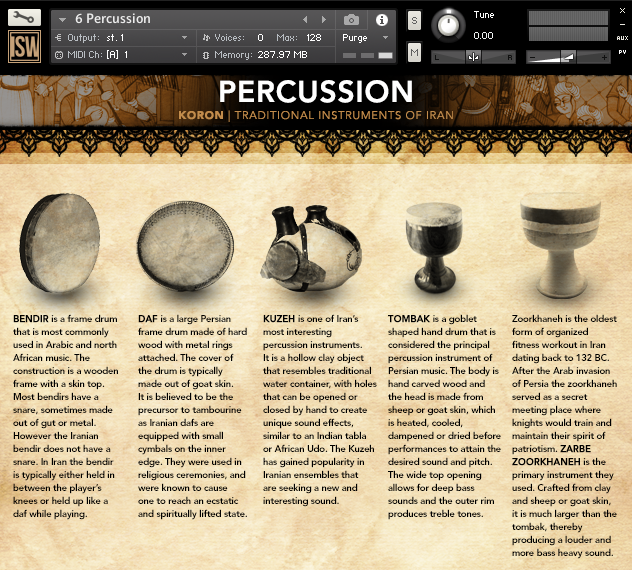
Task: Open the Purge dropdown menu
Action: pyautogui.click(x=365, y=38)
